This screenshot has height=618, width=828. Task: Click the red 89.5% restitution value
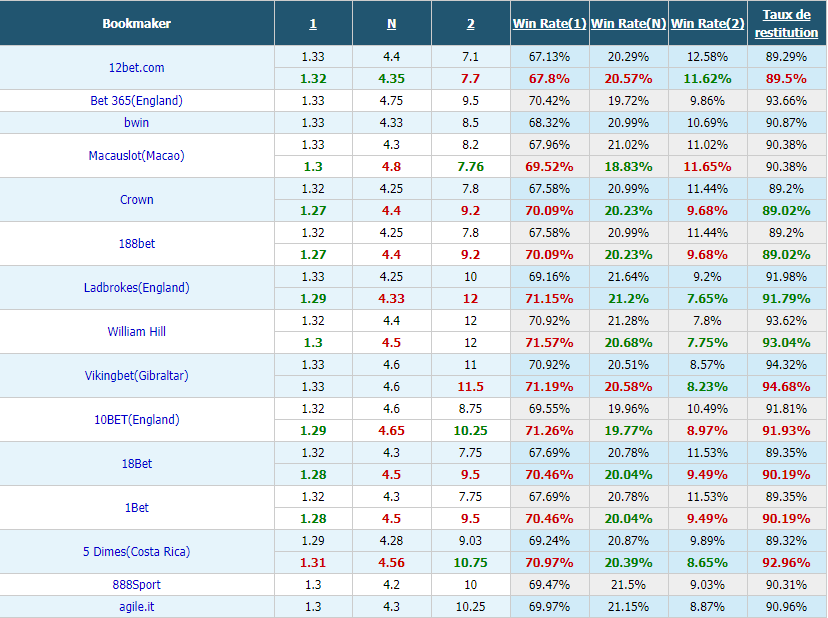pyautogui.click(x=786, y=79)
